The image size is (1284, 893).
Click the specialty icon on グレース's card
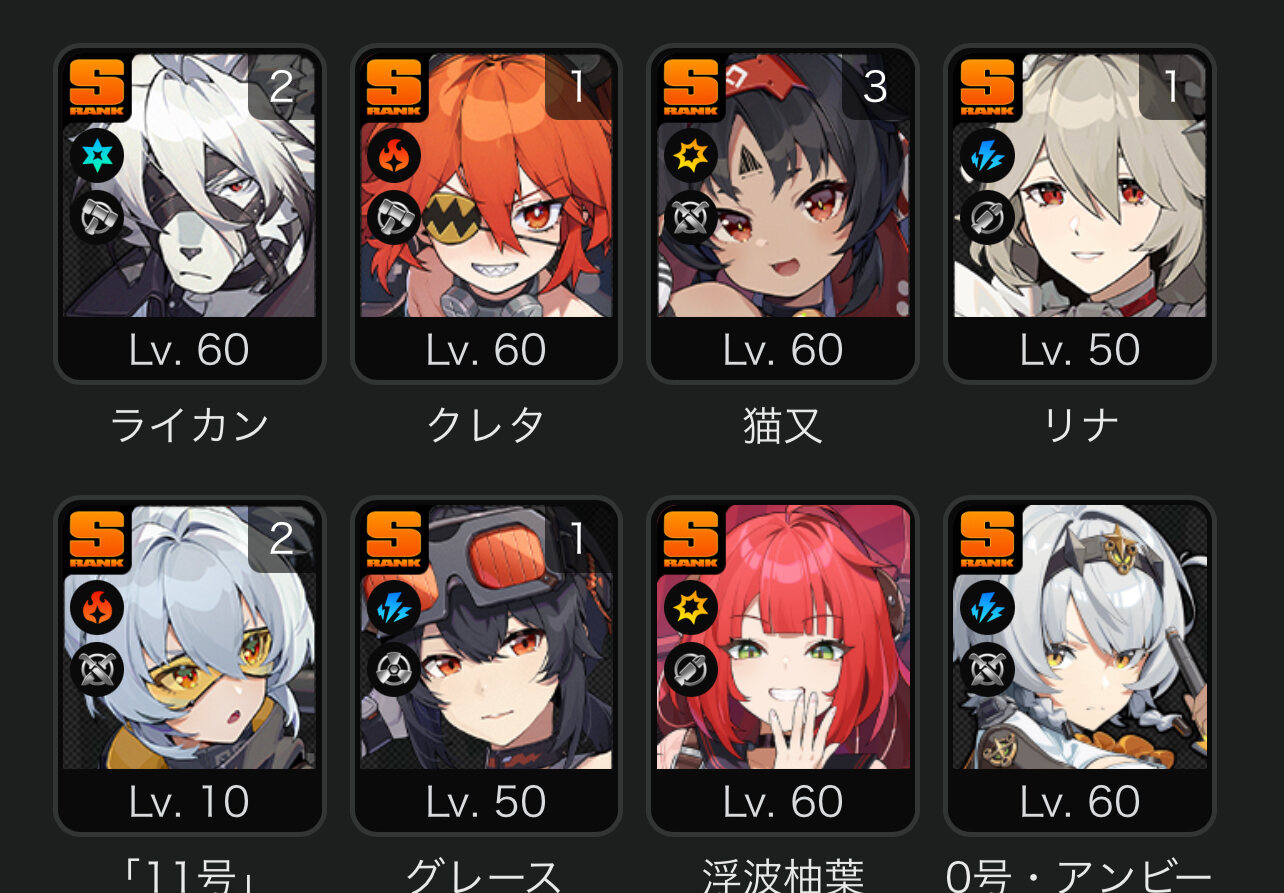(394, 670)
